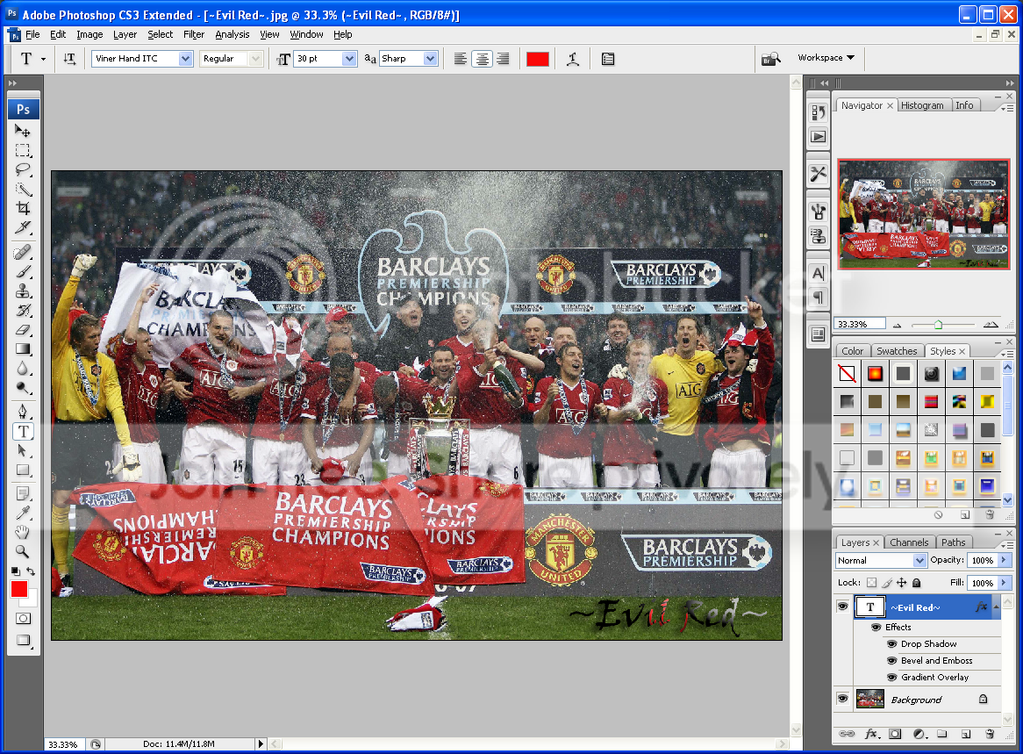
Task: Select the Gradient tool
Action: click(x=23, y=349)
